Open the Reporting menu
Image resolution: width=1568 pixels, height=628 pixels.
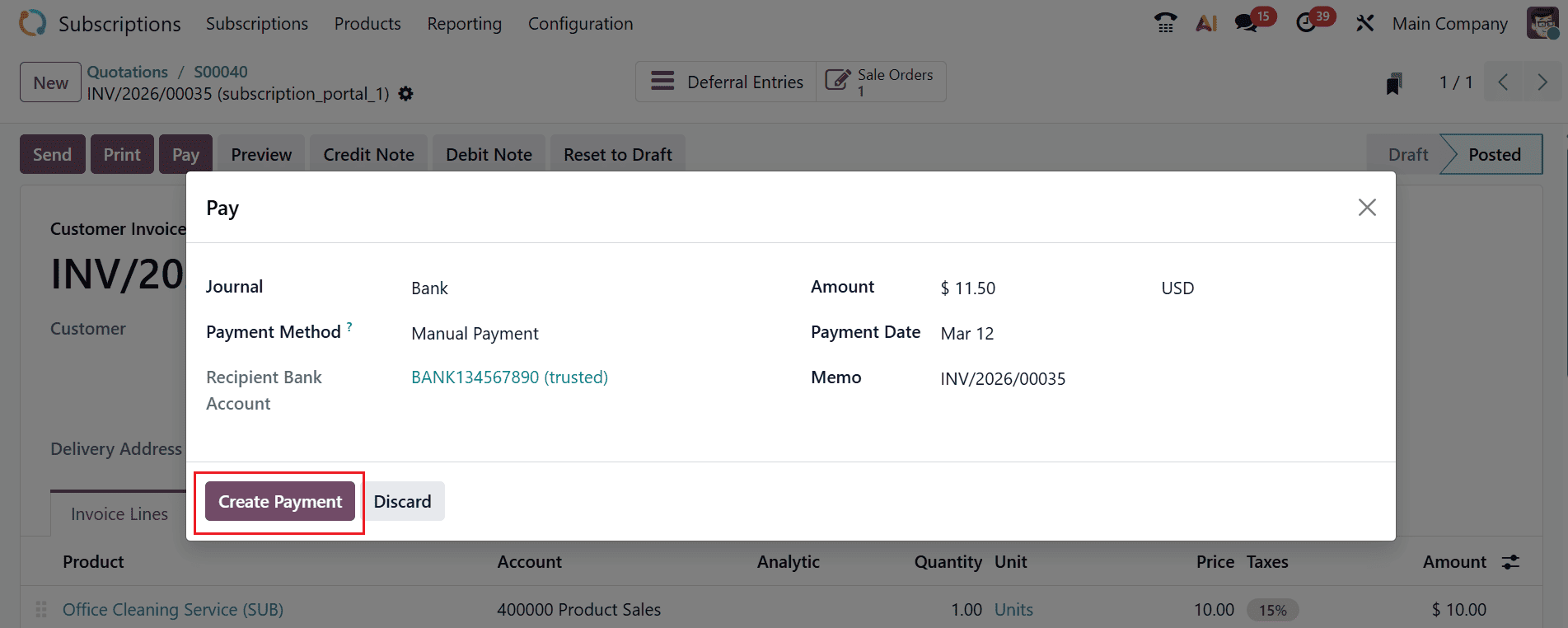(464, 24)
